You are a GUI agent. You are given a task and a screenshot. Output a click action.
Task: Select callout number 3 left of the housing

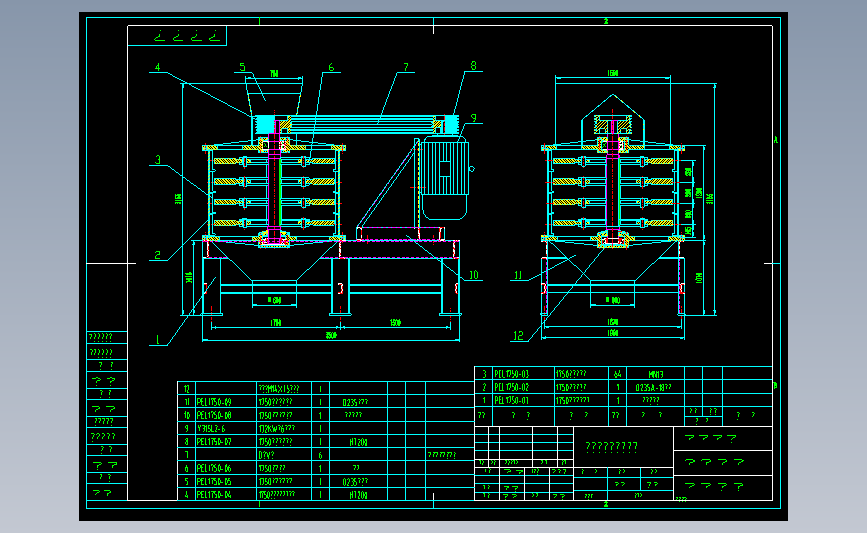[158, 160]
